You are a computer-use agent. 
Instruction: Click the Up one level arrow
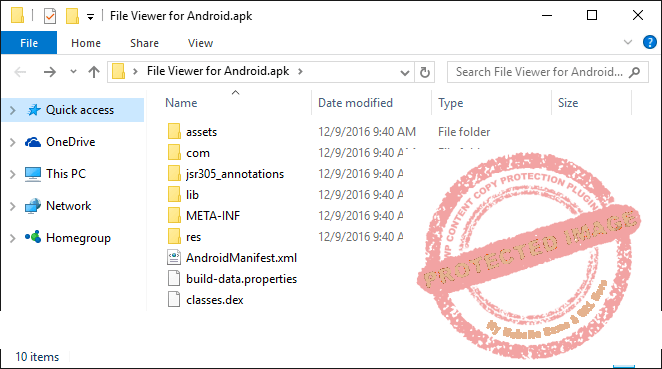[x=94, y=72]
